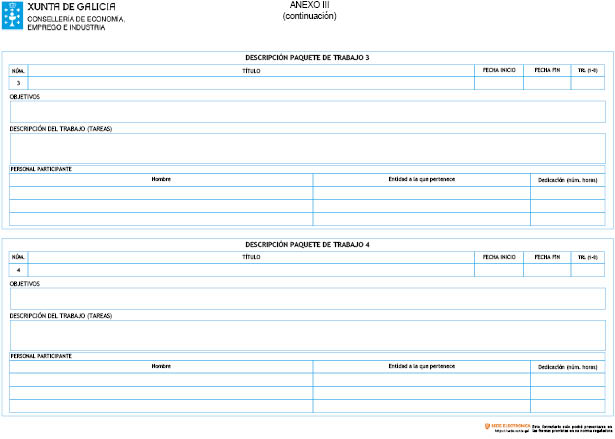Select the Título field of work package 4
Viewport: 615px width, 439px height.
coord(251,270)
